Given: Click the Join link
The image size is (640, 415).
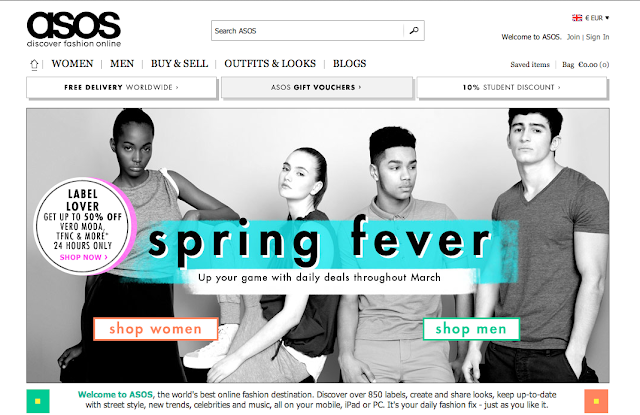Looking at the screenshot, I should coord(573,37).
